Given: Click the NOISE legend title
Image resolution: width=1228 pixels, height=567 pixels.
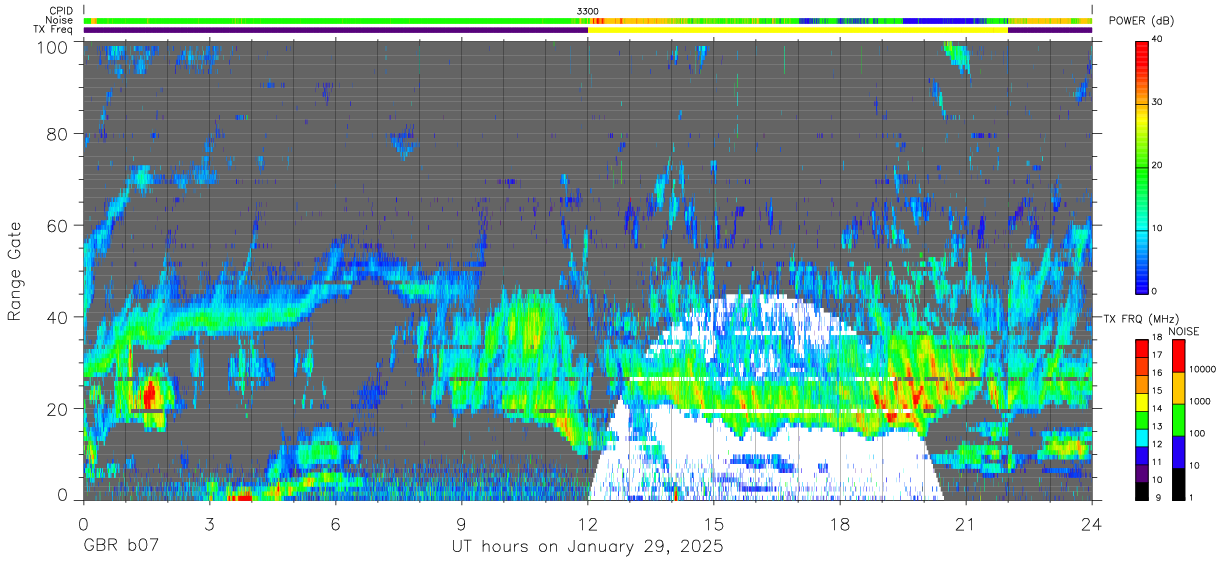Looking at the screenshot, I should (x=1185, y=331).
